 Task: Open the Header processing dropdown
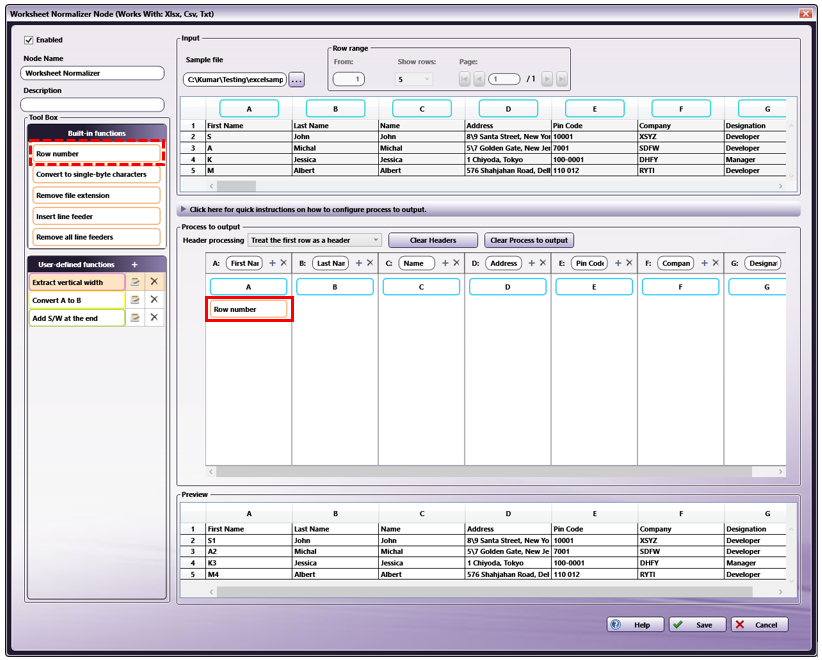coord(315,240)
